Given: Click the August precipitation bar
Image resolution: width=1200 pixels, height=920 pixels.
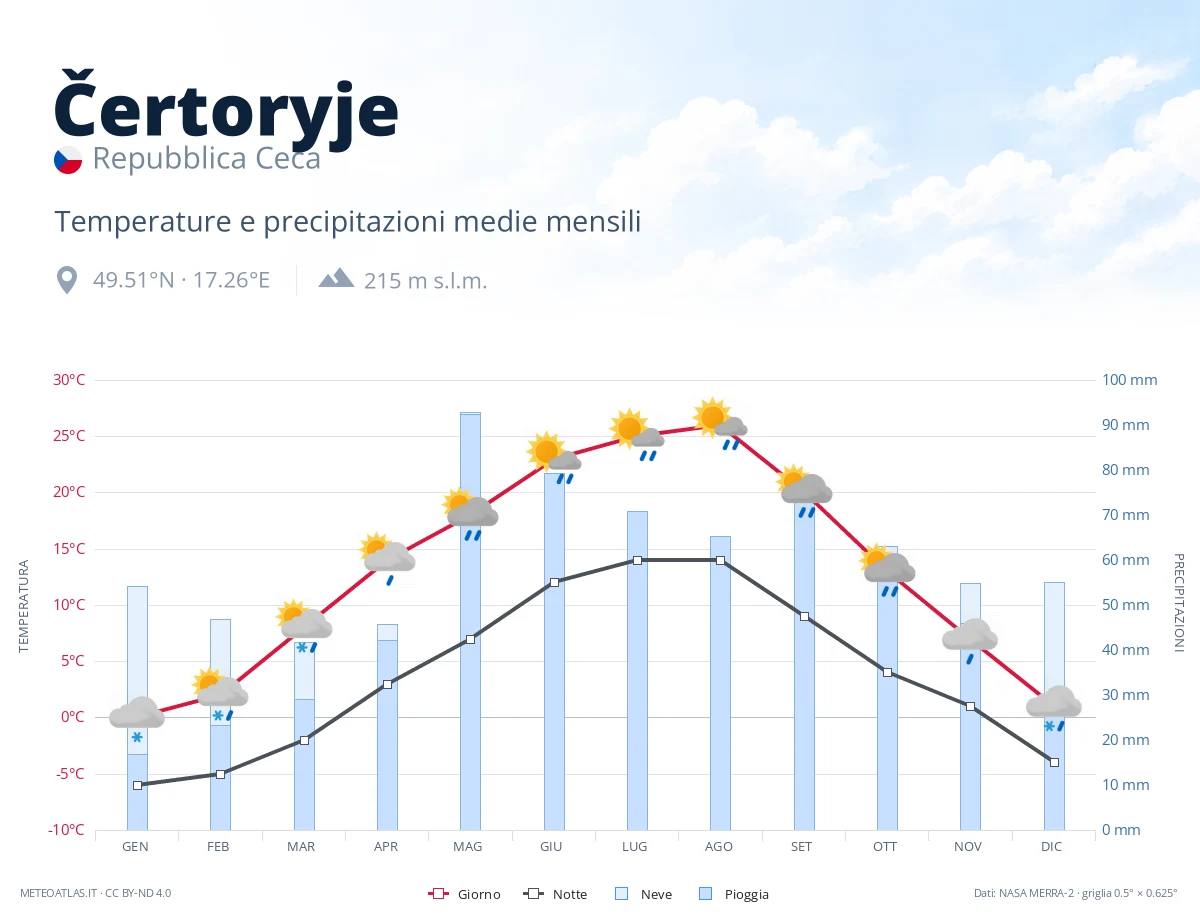Looking at the screenshot, I should coord(720,683).
